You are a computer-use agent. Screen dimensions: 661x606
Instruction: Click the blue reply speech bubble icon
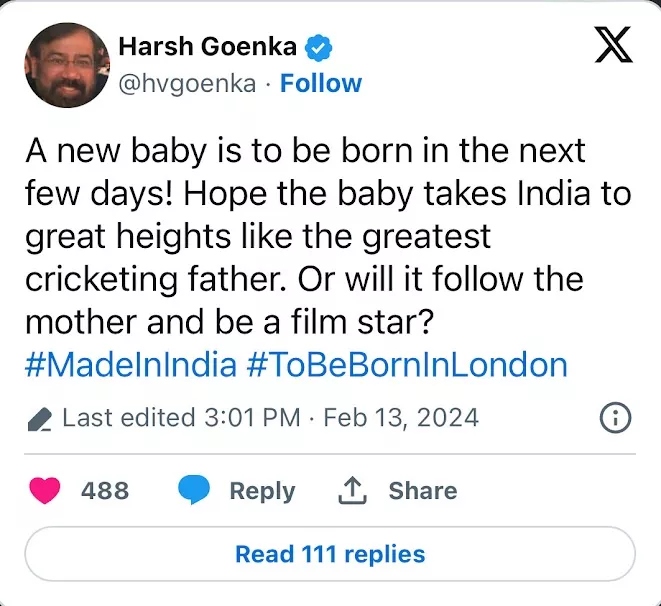click(194, 491)
